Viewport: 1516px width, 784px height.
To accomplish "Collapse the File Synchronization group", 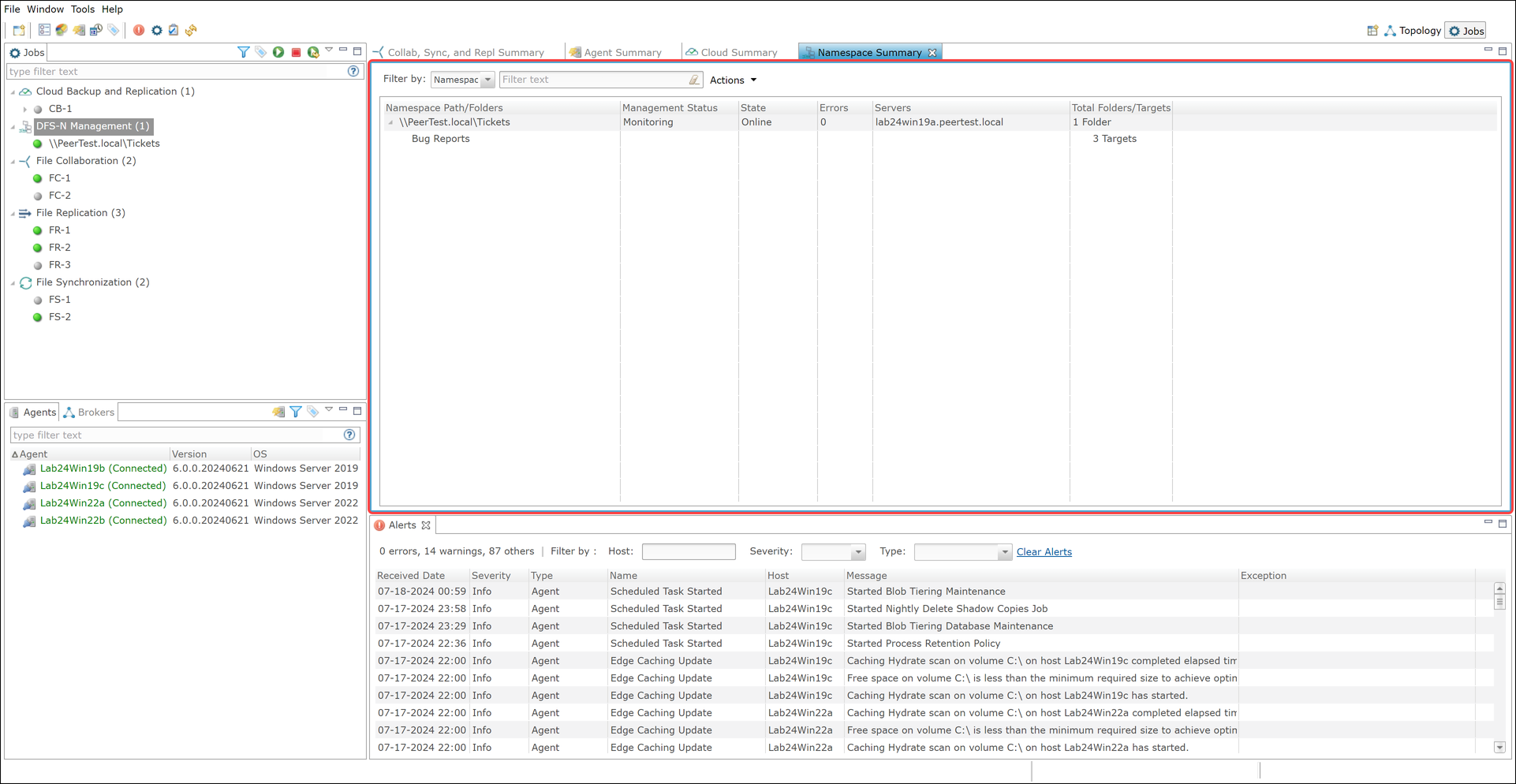I will tap(13, 282).
